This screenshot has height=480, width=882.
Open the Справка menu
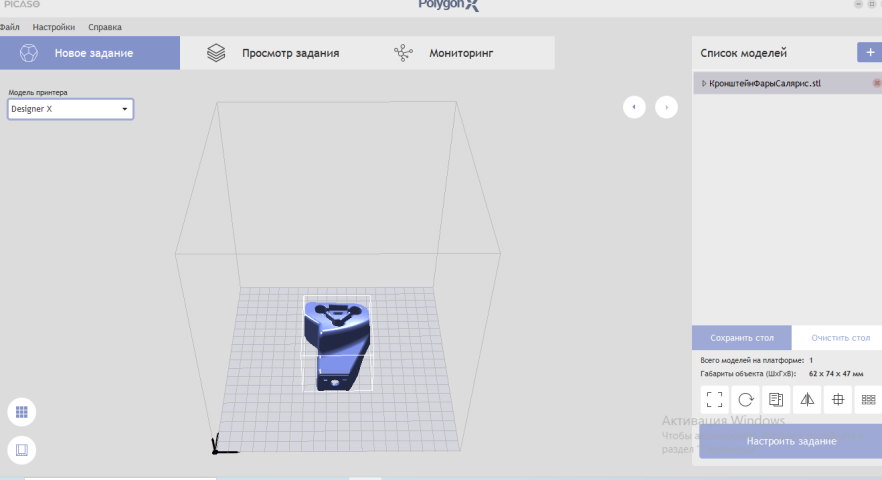[x=105, y=27]
